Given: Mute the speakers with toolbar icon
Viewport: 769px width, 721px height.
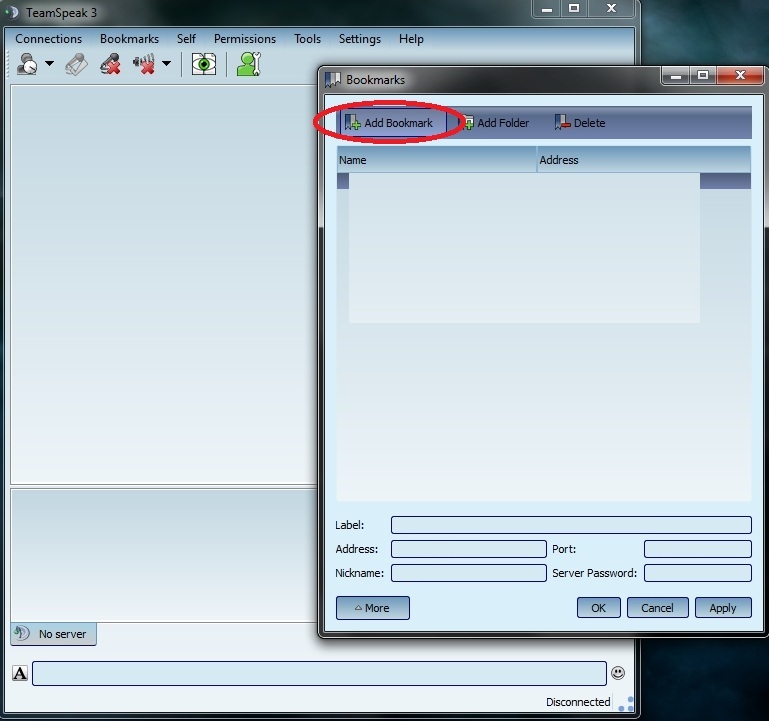Looking at the screenshot, I should coord(144,64).
